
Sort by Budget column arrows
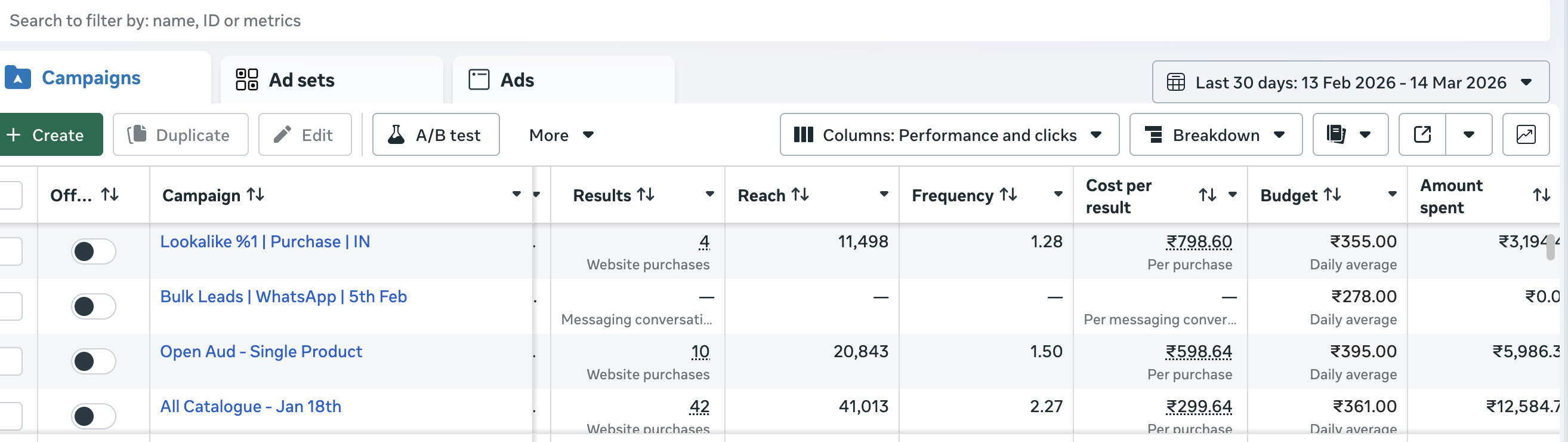click(x=1332, y=195)
